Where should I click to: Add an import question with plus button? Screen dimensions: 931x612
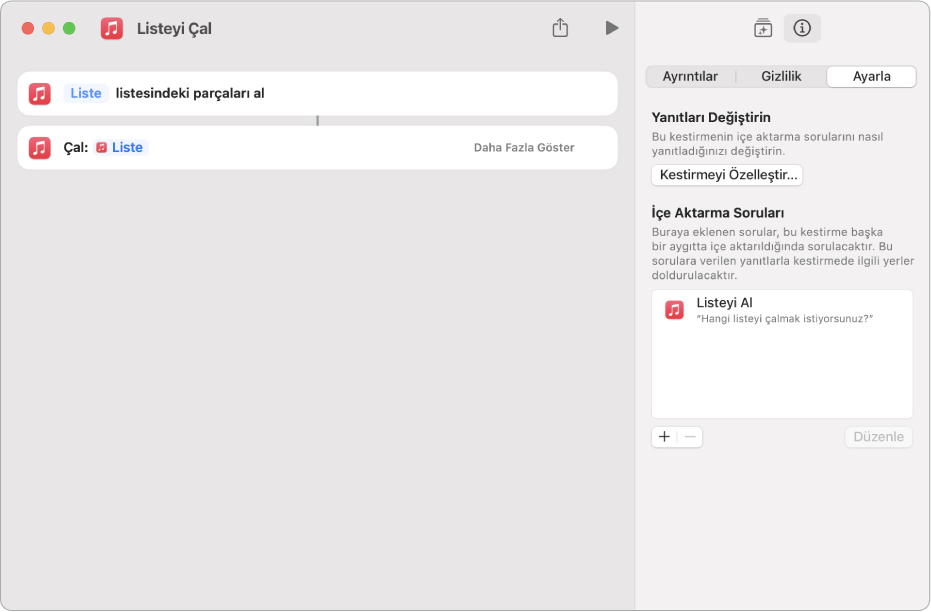click(x=664, y=437)
